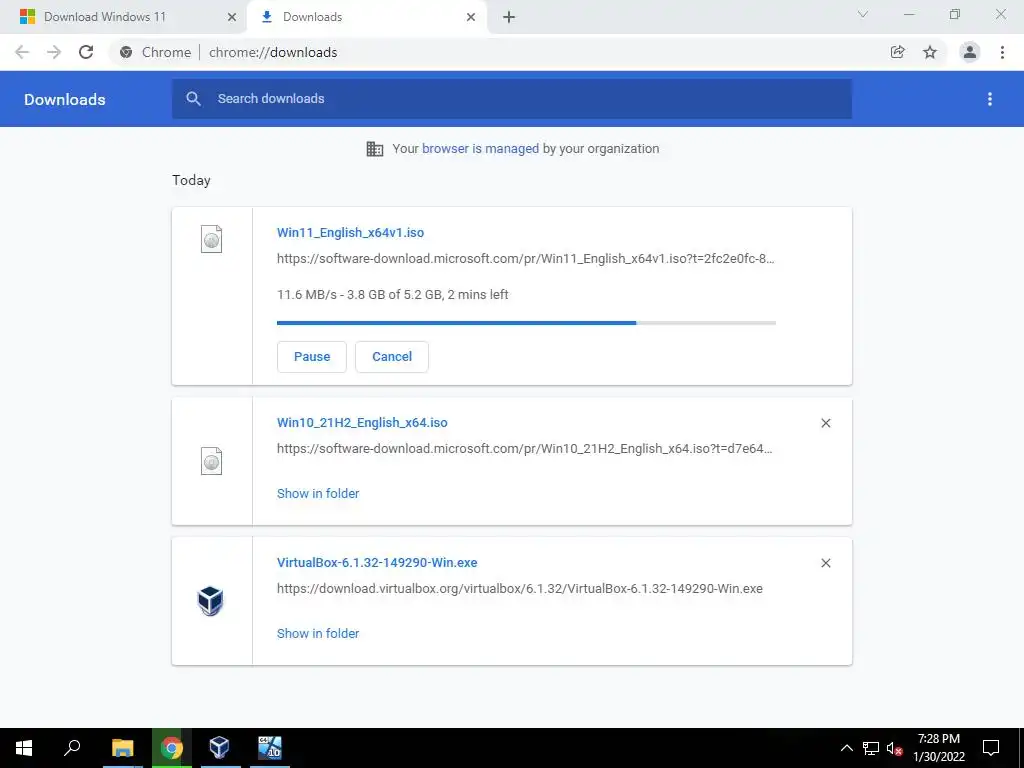Screen dimensions: 1024x768
Task: Open the Windows Start menu
Action: (x=24, y=748)
